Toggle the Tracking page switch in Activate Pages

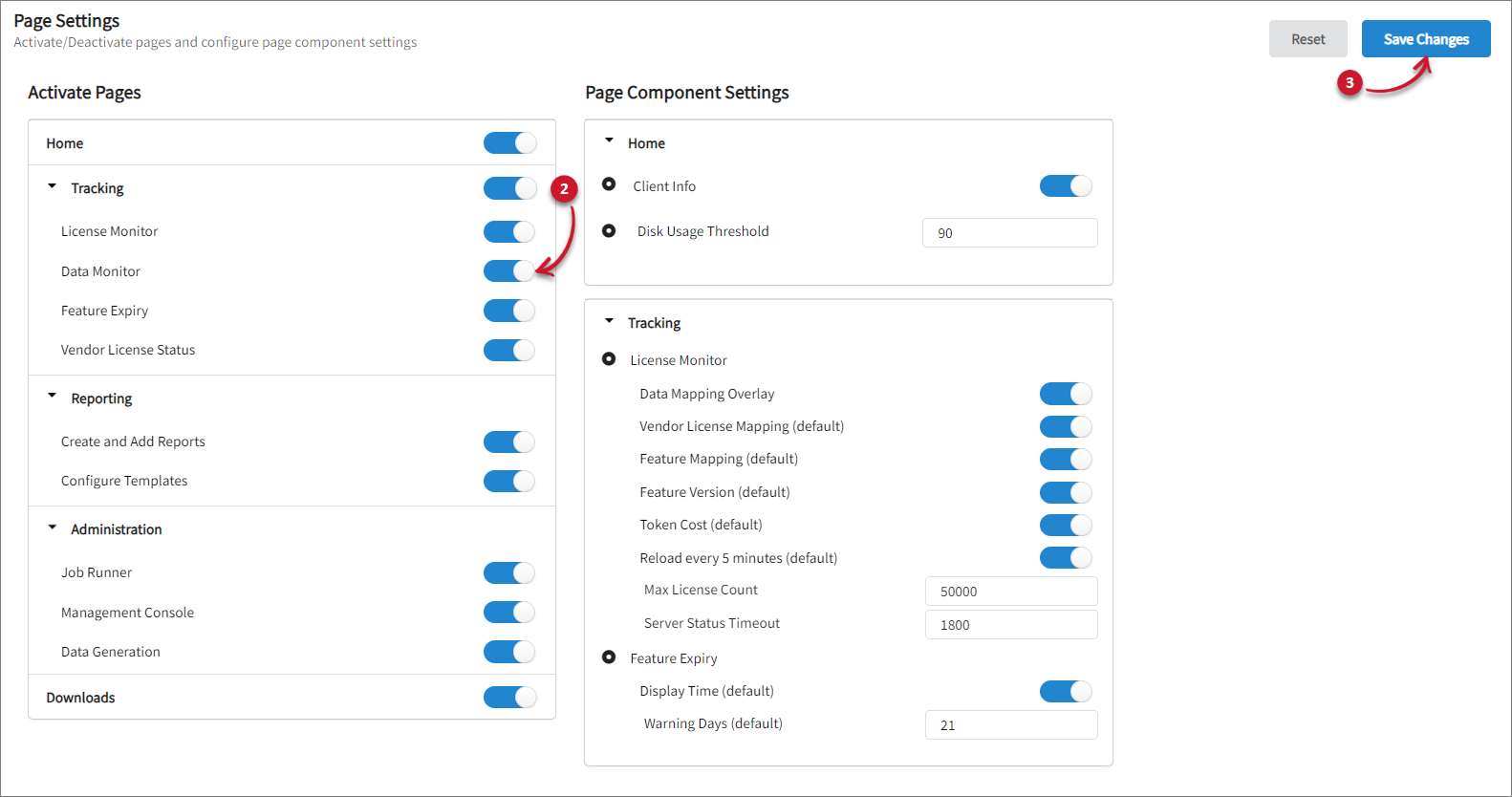[509, 188]
